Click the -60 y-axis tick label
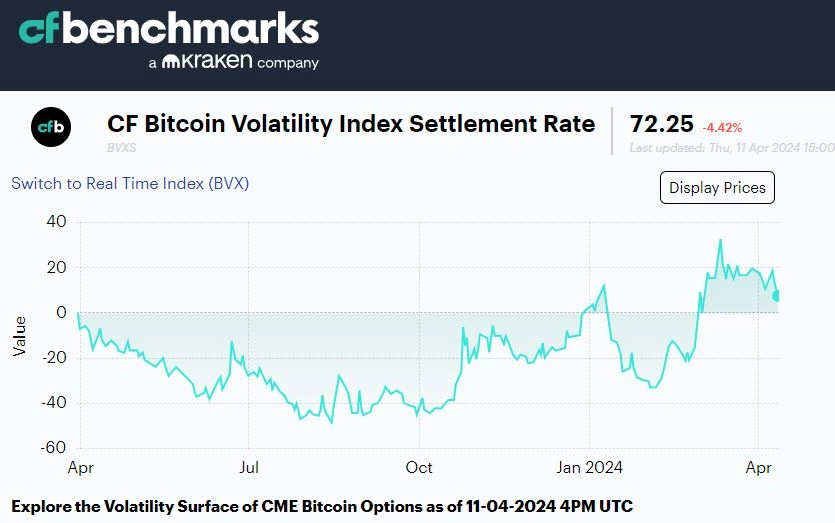 (53, 447)
